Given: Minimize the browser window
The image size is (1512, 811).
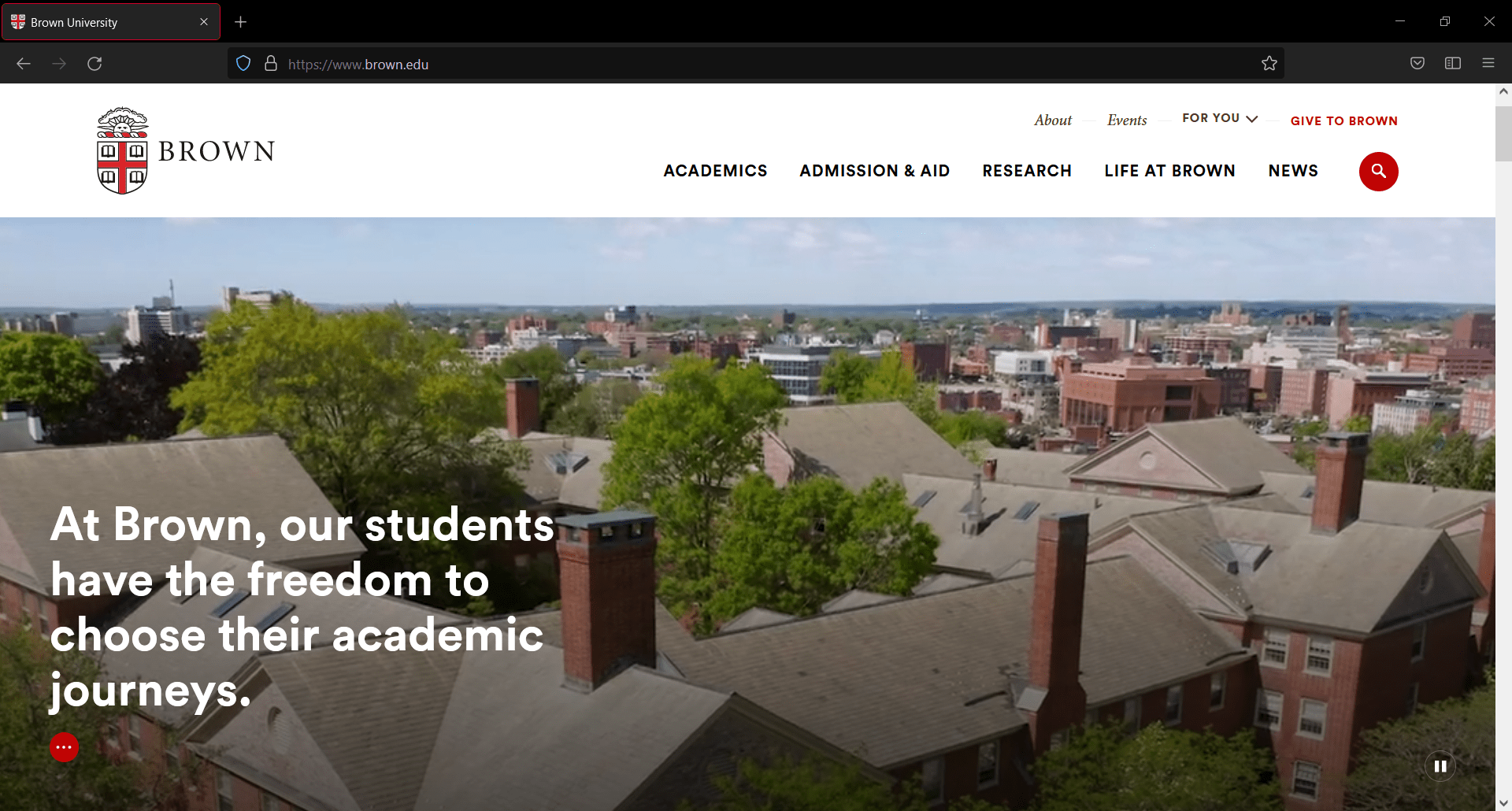Looking at the screenshot, I should [x=1400, y=21].
